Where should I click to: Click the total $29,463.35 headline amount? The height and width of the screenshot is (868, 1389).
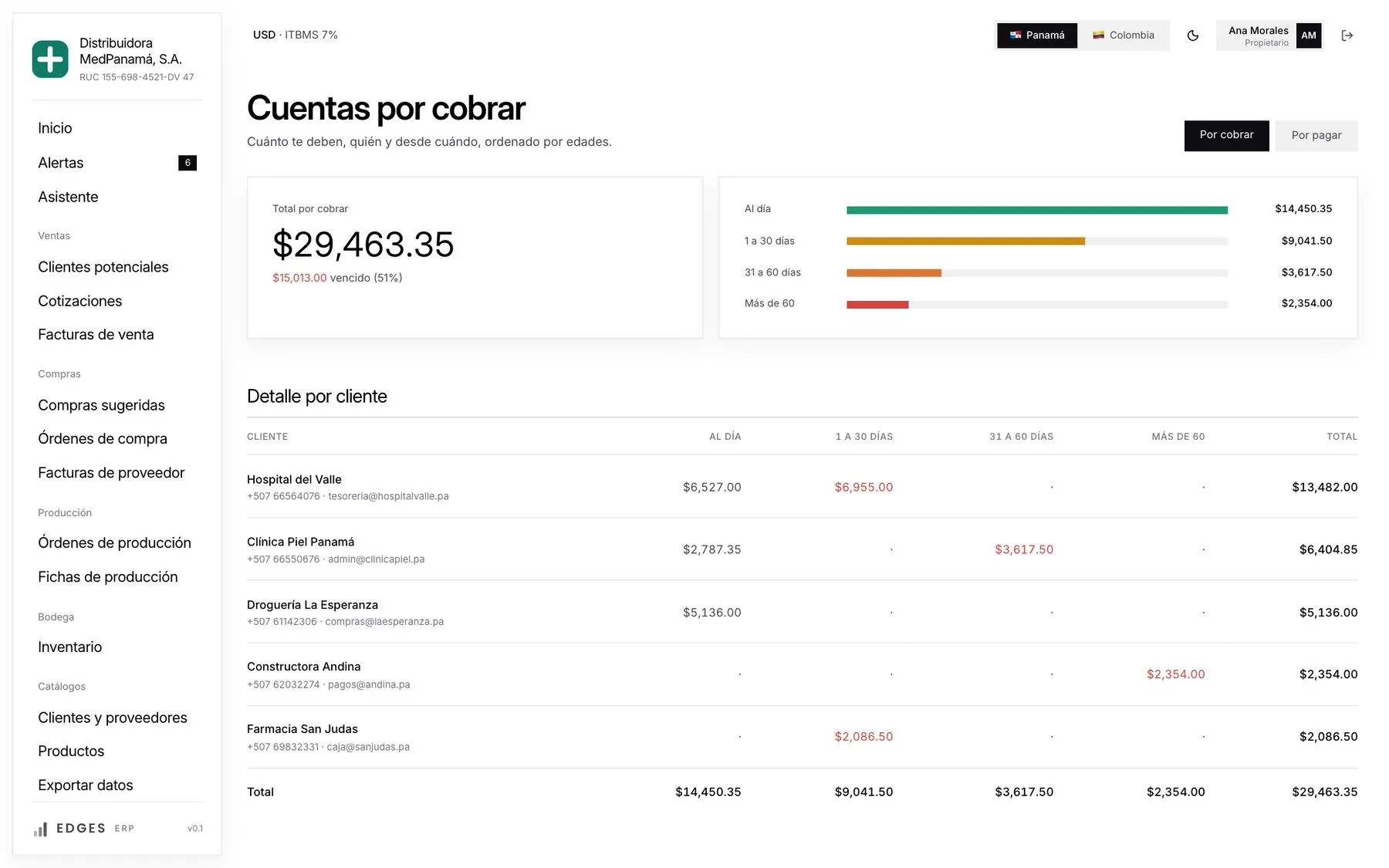click(x=363, y=245)
